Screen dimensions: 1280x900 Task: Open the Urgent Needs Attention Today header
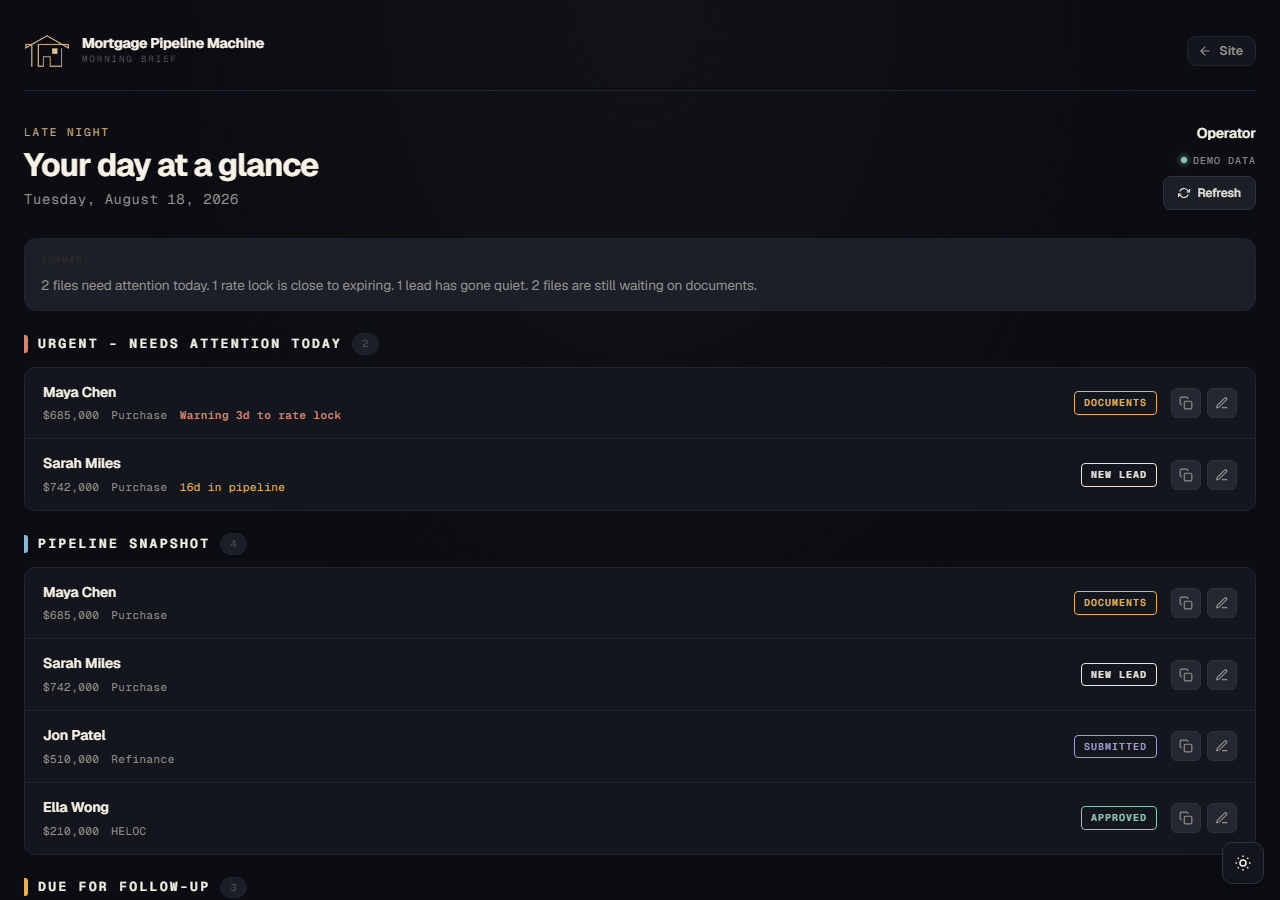click(189, 344)
